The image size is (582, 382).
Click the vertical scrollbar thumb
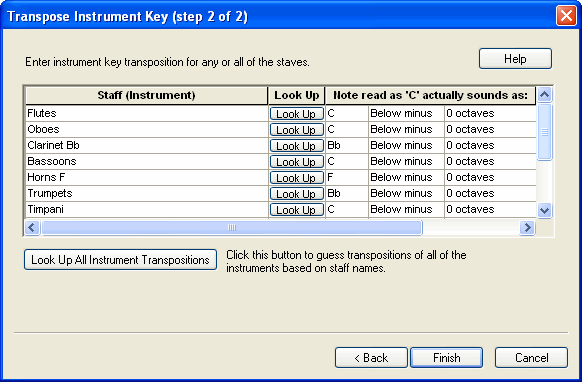coord(545,132)
